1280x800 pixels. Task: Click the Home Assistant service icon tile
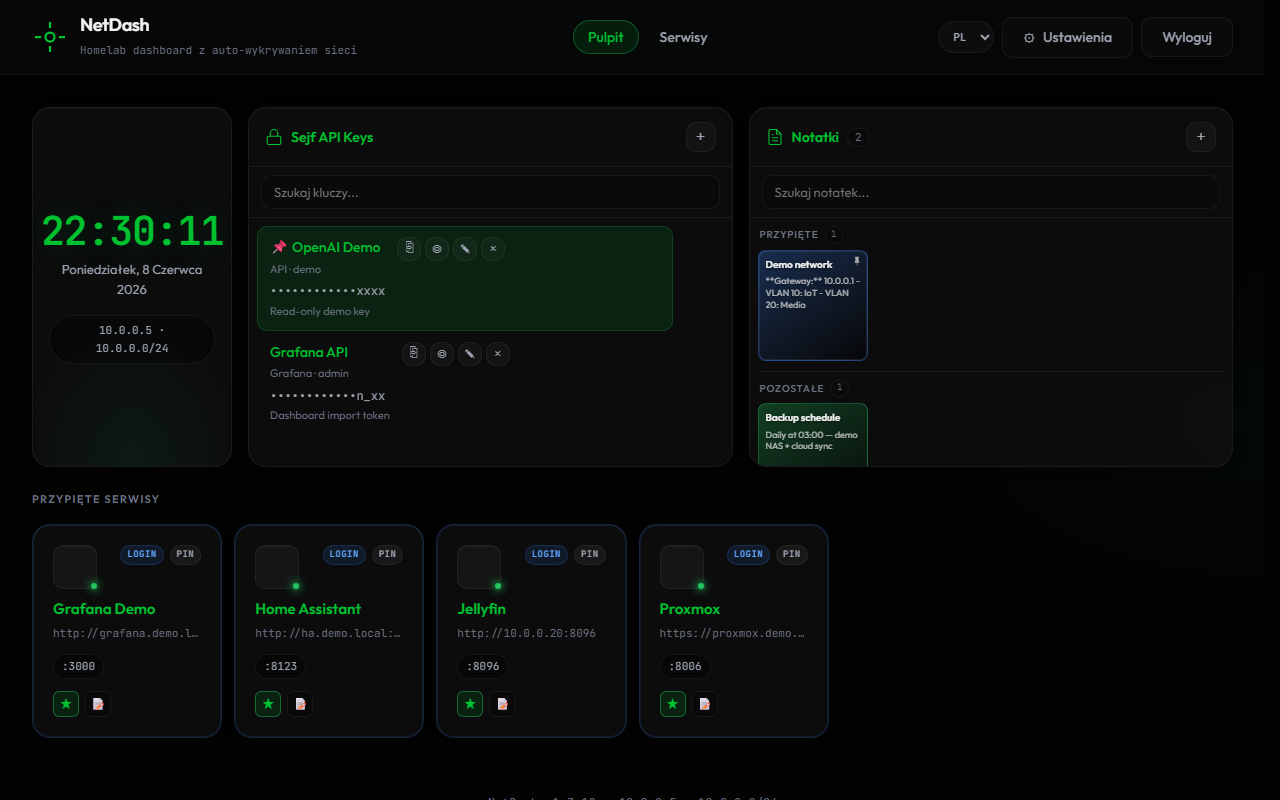coord(277,567)
